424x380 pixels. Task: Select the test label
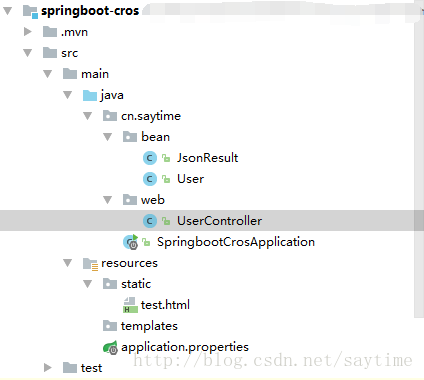pos(91,368)
